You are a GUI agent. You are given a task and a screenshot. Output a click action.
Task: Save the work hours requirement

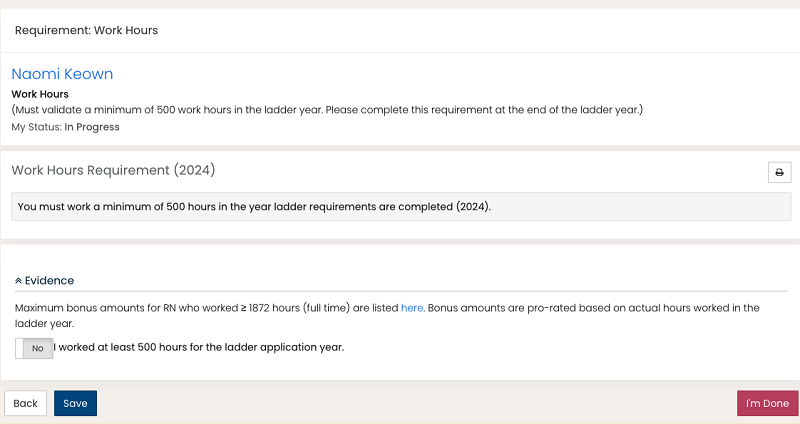pyautogui.click(x=75, y=403)
